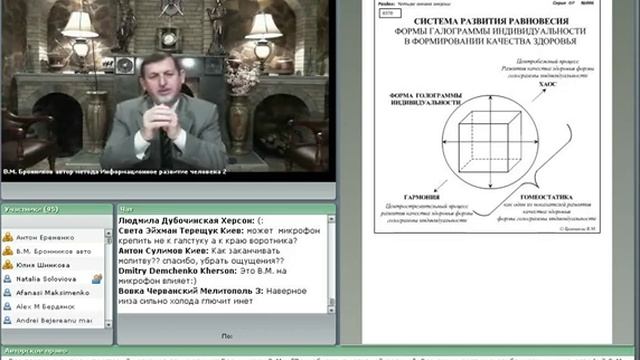
Task: Click the chat input label below messages
Action: [227, 336]
